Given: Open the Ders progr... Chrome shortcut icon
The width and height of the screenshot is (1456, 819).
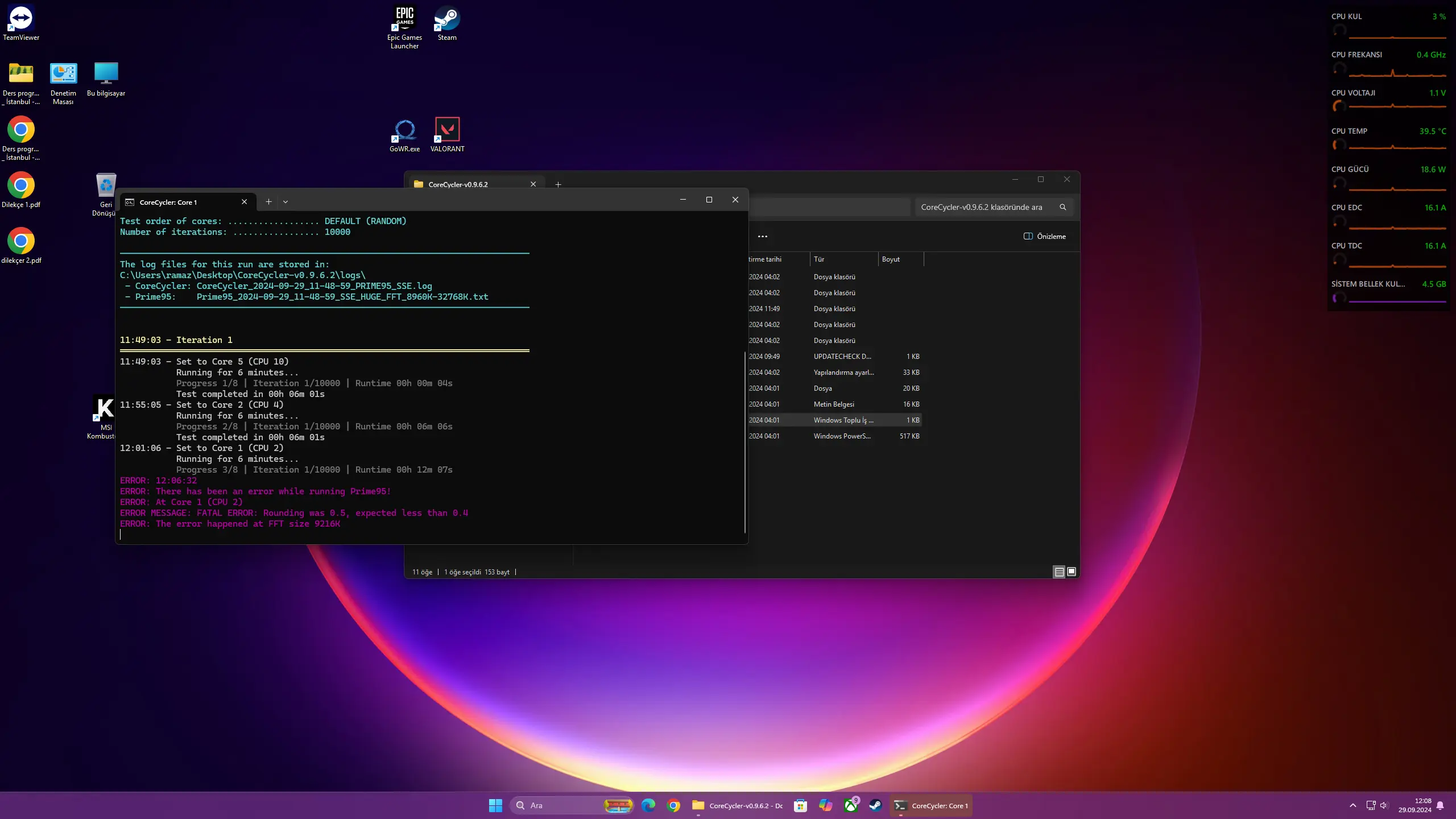Looking at the screenshot, I should (x=21, y=139).
